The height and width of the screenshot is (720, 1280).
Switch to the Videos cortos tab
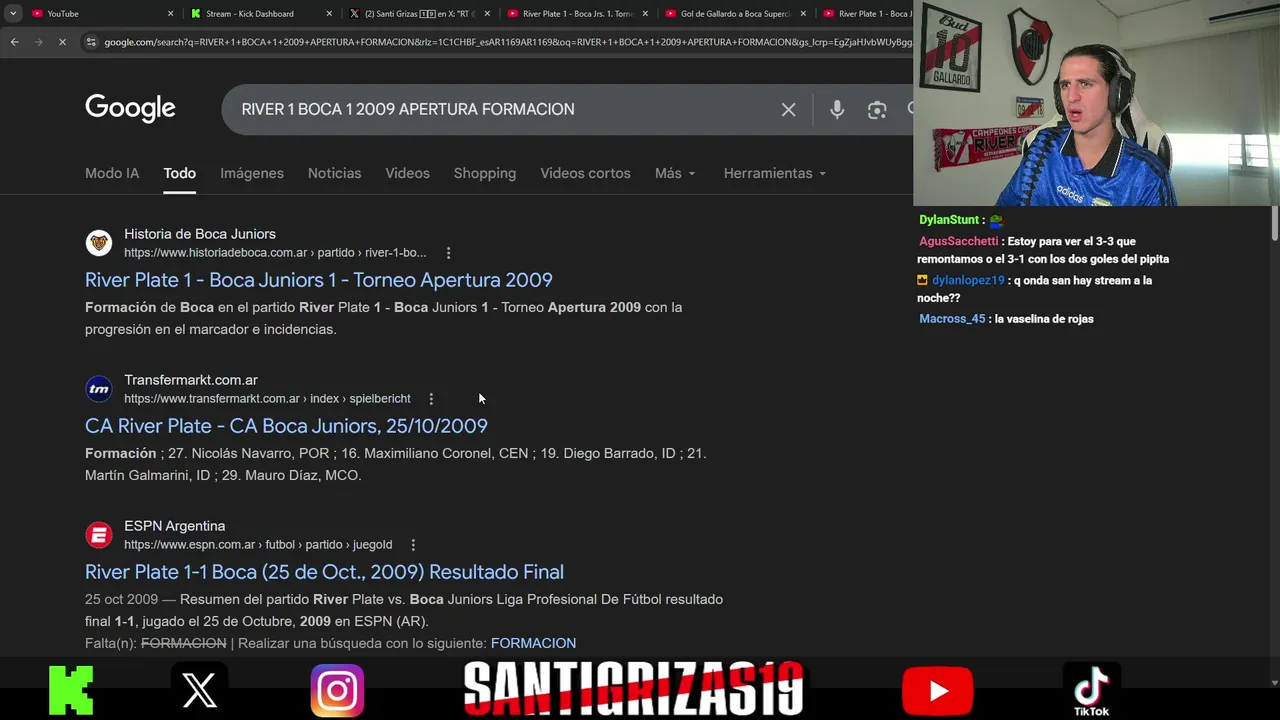tap(585, 173)
